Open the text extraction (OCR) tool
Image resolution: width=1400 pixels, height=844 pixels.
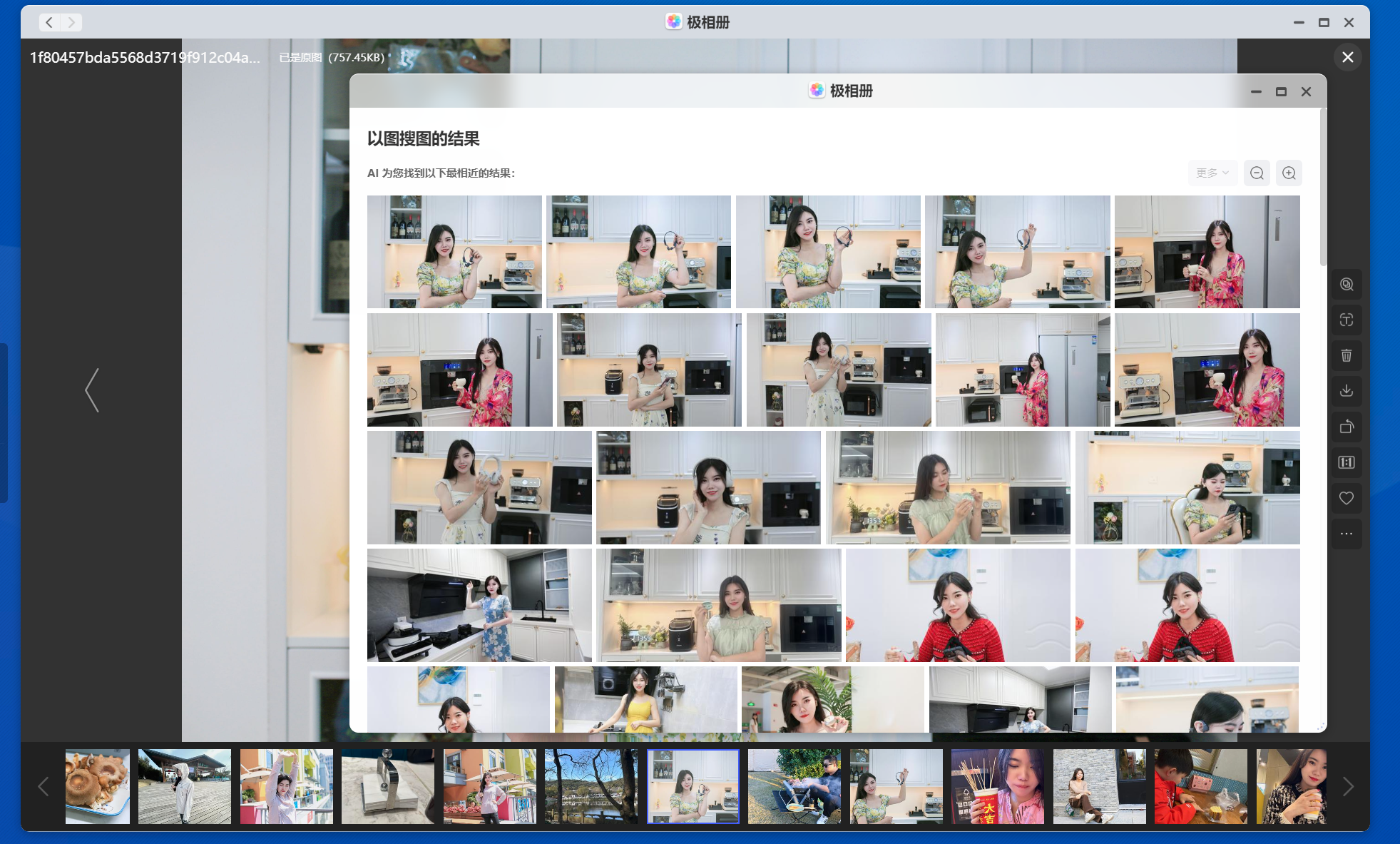(x=1347, y=320)
